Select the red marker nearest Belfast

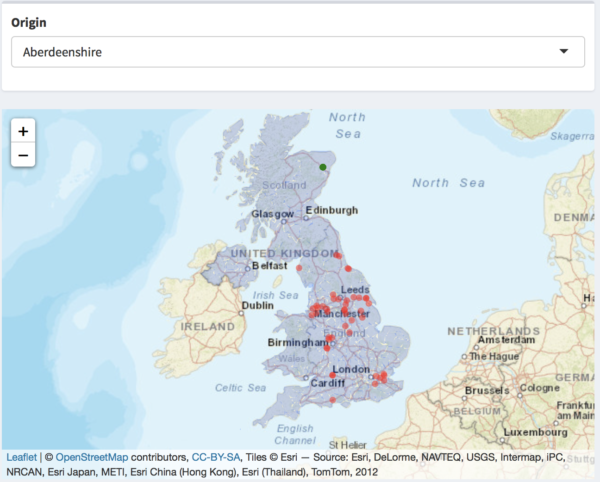[298, 268]
